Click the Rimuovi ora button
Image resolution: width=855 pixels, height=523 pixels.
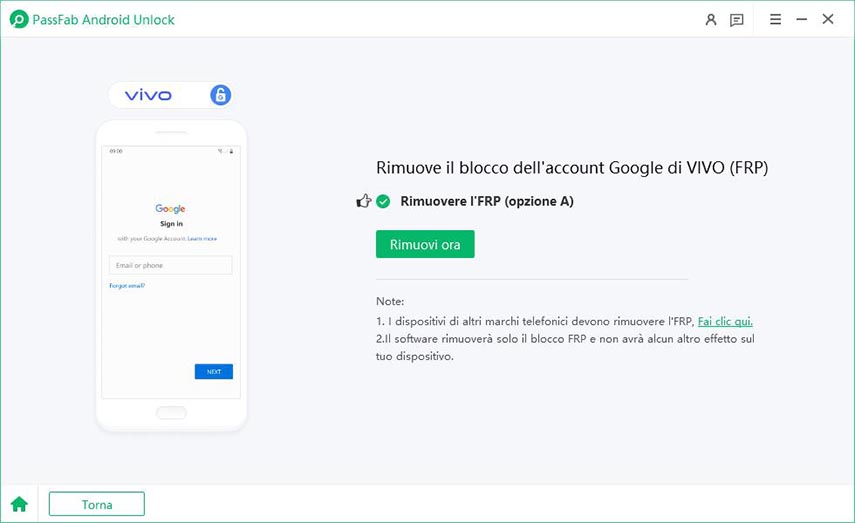(425, 244)
